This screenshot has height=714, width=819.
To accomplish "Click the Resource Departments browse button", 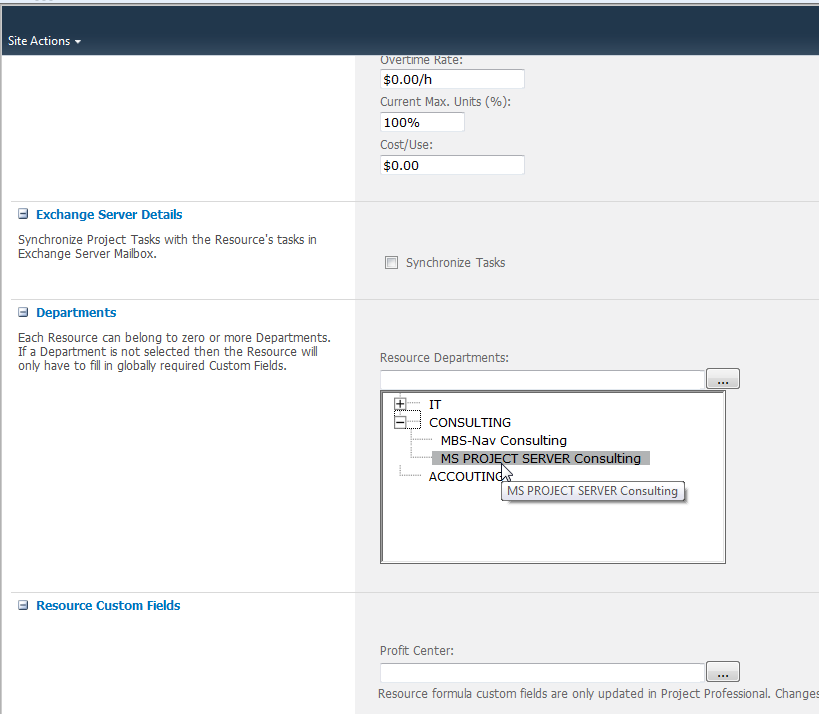I will click(722, 379).
